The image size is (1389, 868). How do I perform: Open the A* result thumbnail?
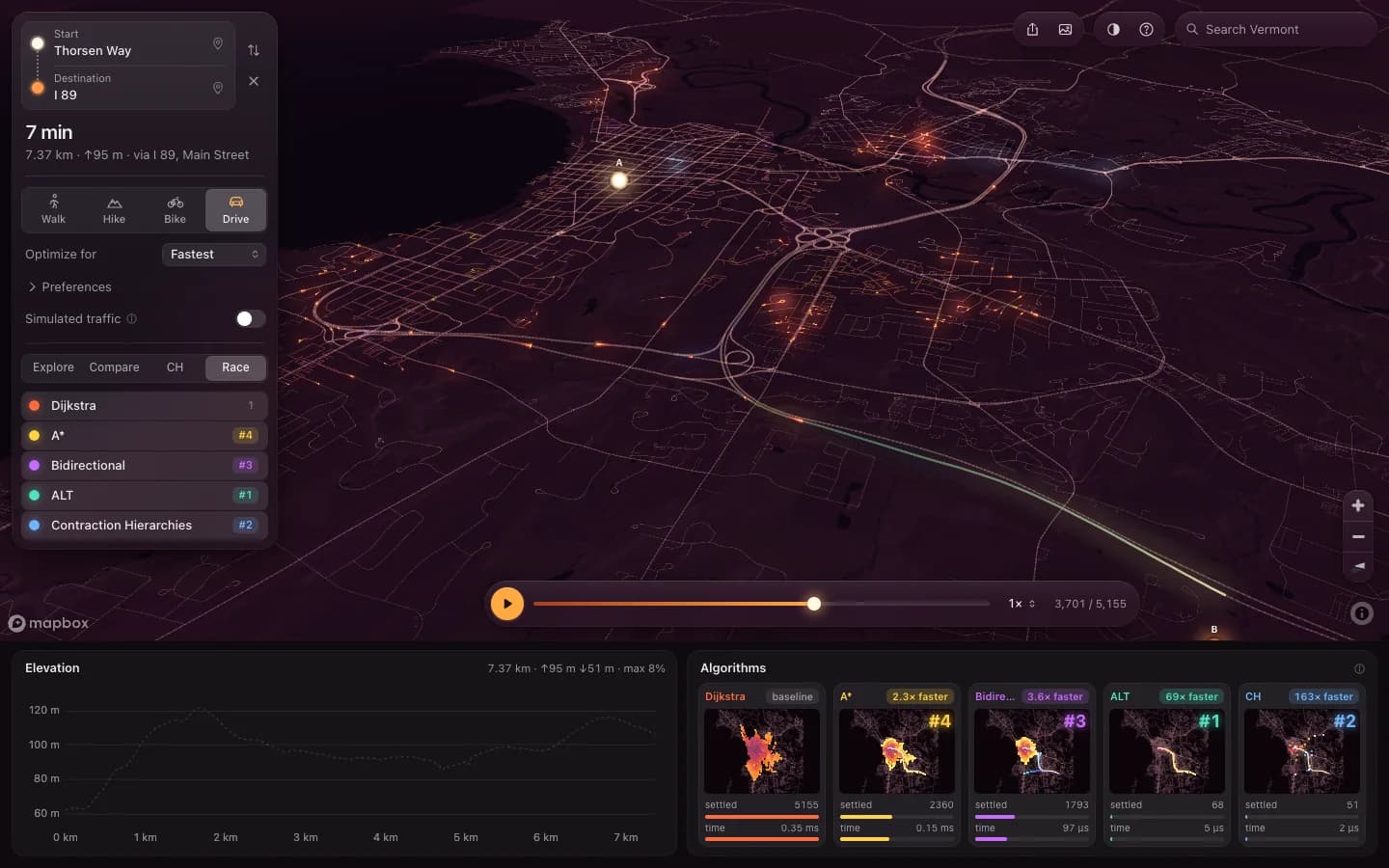[897, 751]
